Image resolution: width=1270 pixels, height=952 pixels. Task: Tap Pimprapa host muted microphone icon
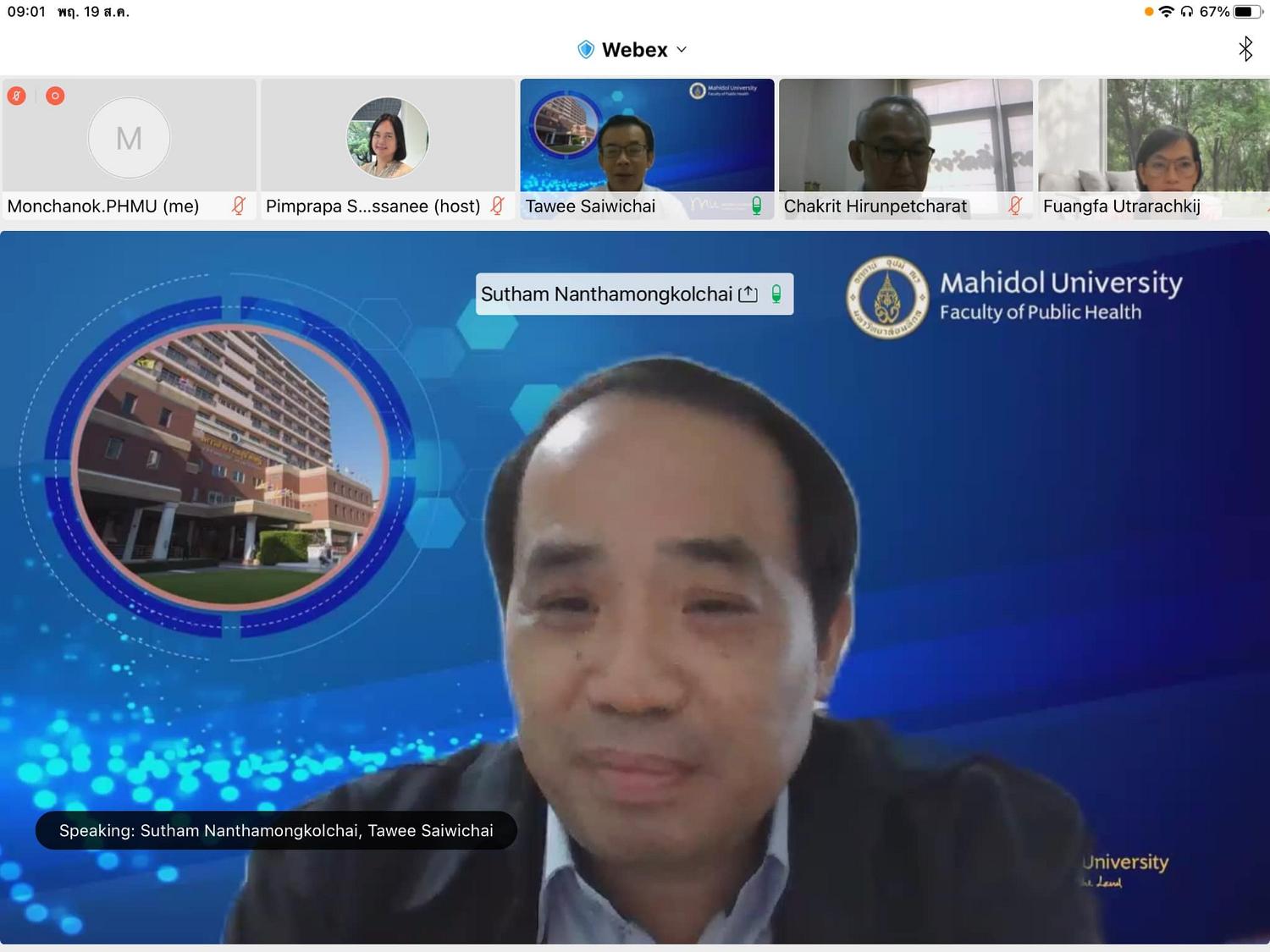[498, 206]
